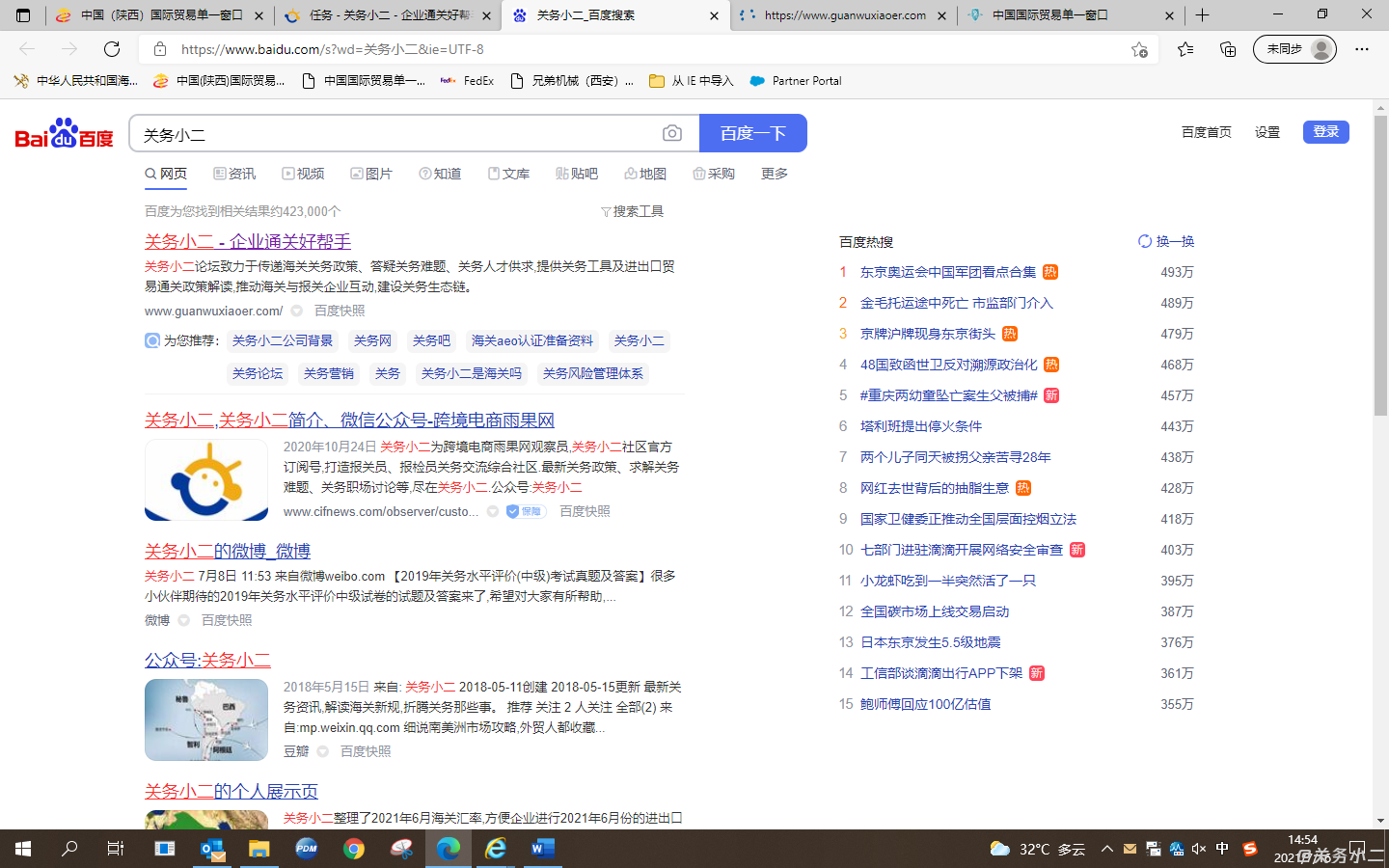Open 搜索工具 filter options

632,211
